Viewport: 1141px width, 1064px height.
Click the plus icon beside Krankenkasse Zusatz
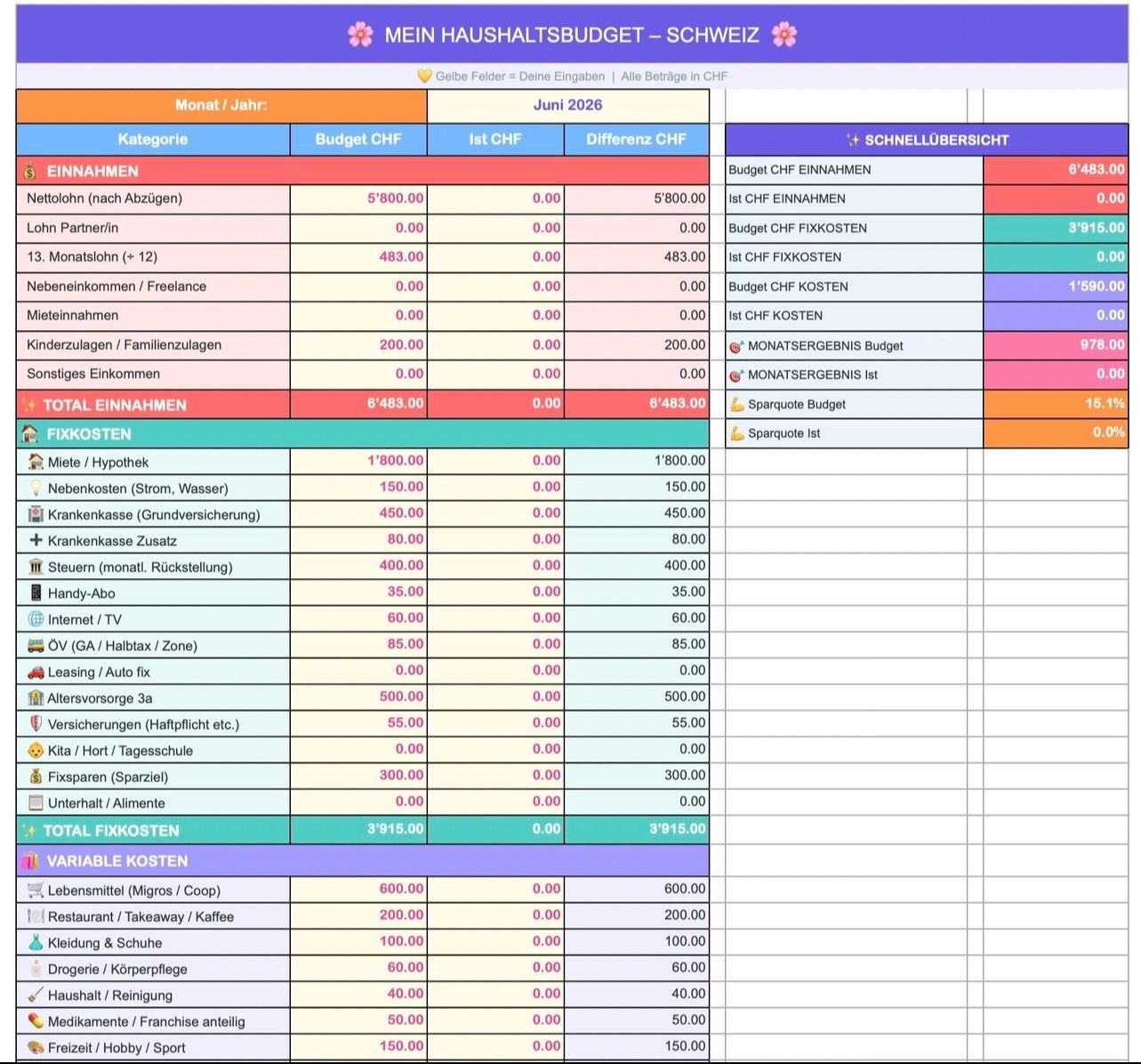click(36, 540)
